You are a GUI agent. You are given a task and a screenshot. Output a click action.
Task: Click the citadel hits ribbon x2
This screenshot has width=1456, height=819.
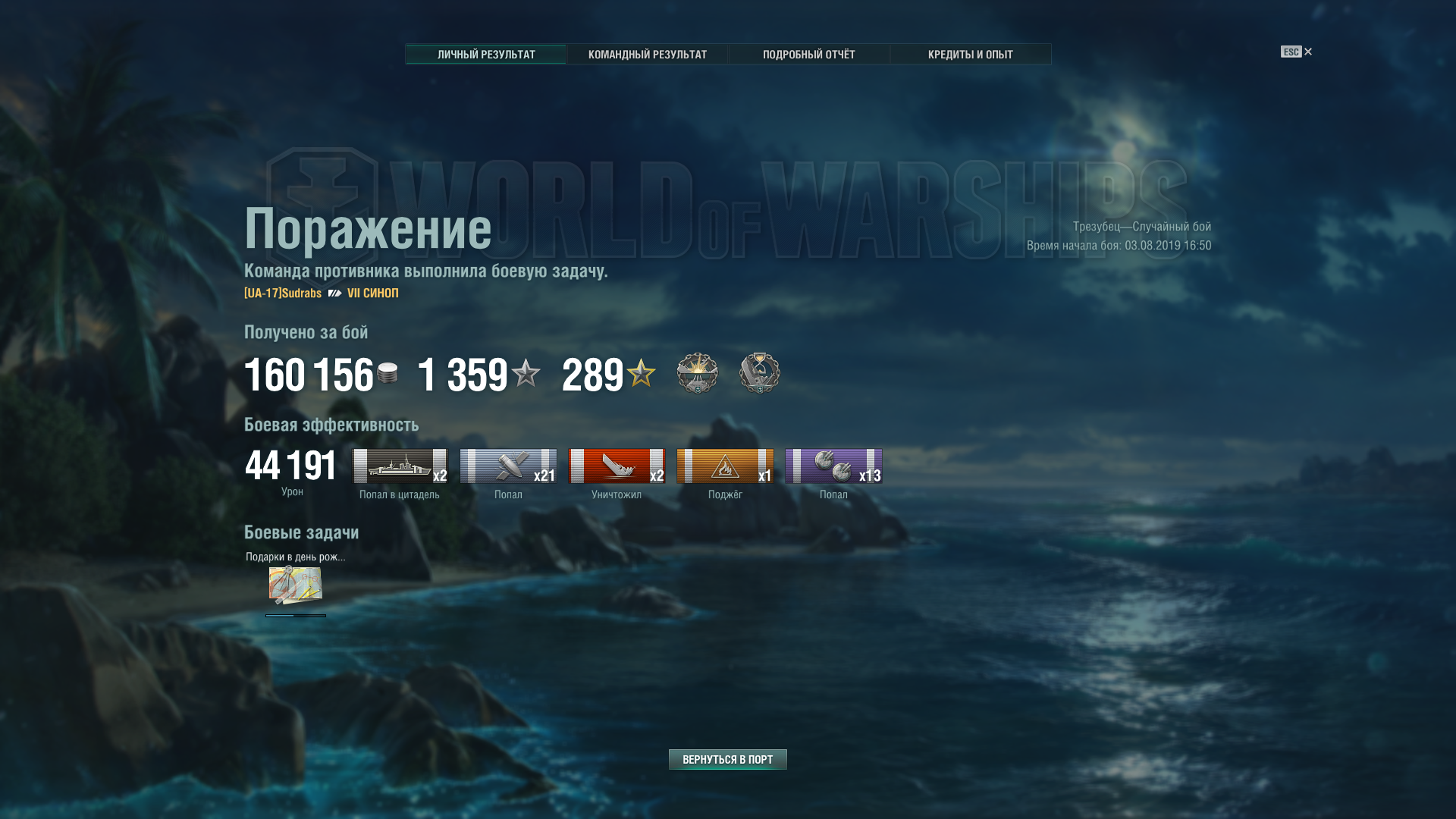[400, 466]
